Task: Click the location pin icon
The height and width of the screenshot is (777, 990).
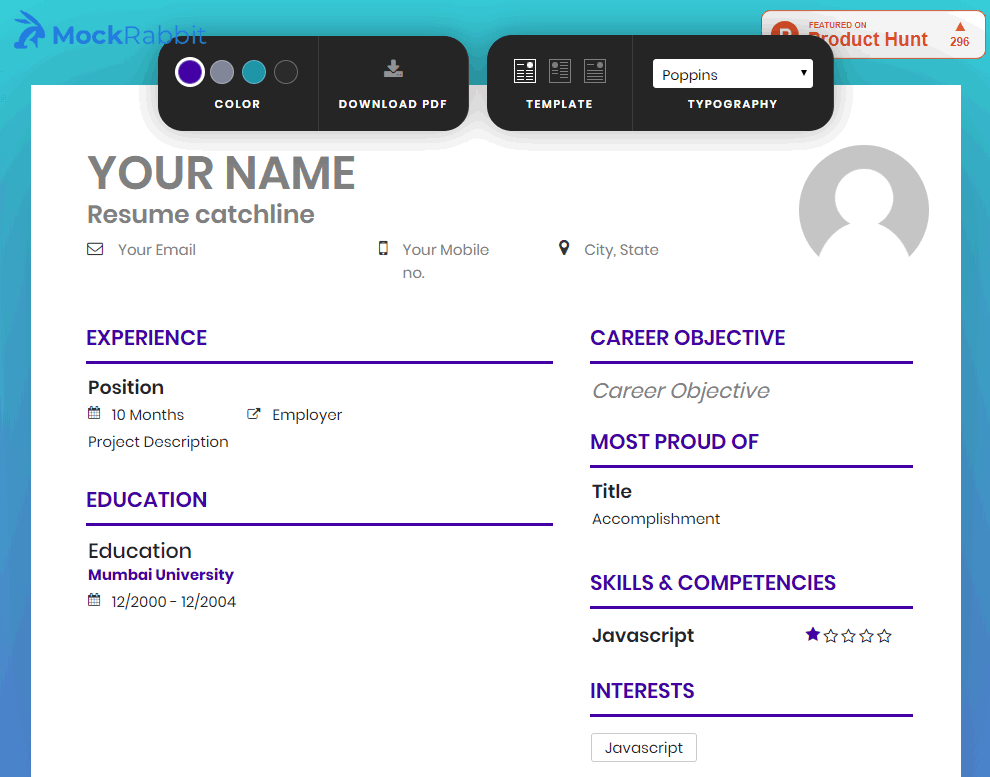Action: tap(564, 247)
